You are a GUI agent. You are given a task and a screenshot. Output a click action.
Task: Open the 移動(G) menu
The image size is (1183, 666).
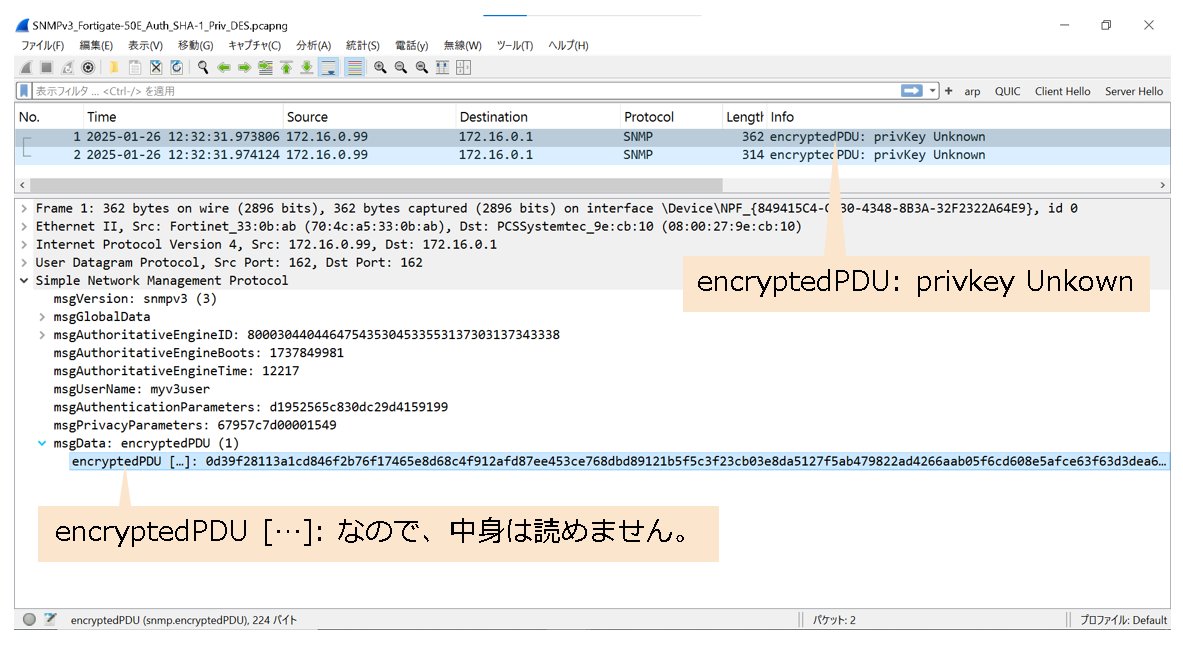point(195,45)
